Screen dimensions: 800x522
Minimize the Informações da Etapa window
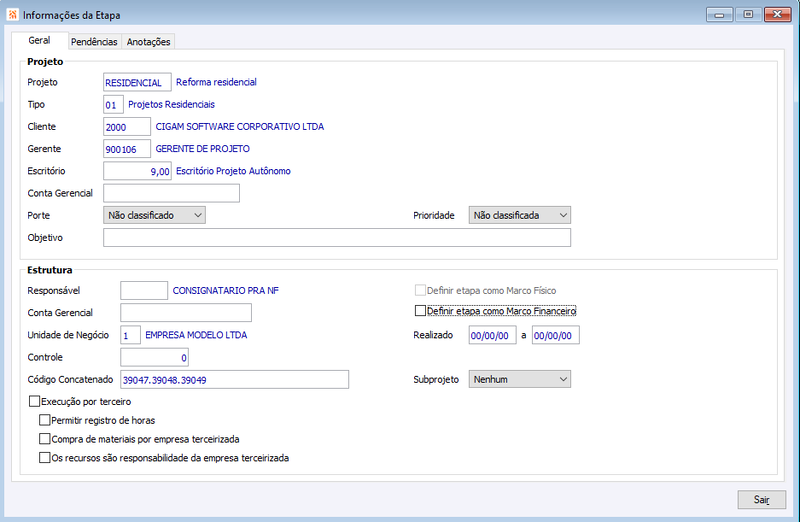(719, 15)
